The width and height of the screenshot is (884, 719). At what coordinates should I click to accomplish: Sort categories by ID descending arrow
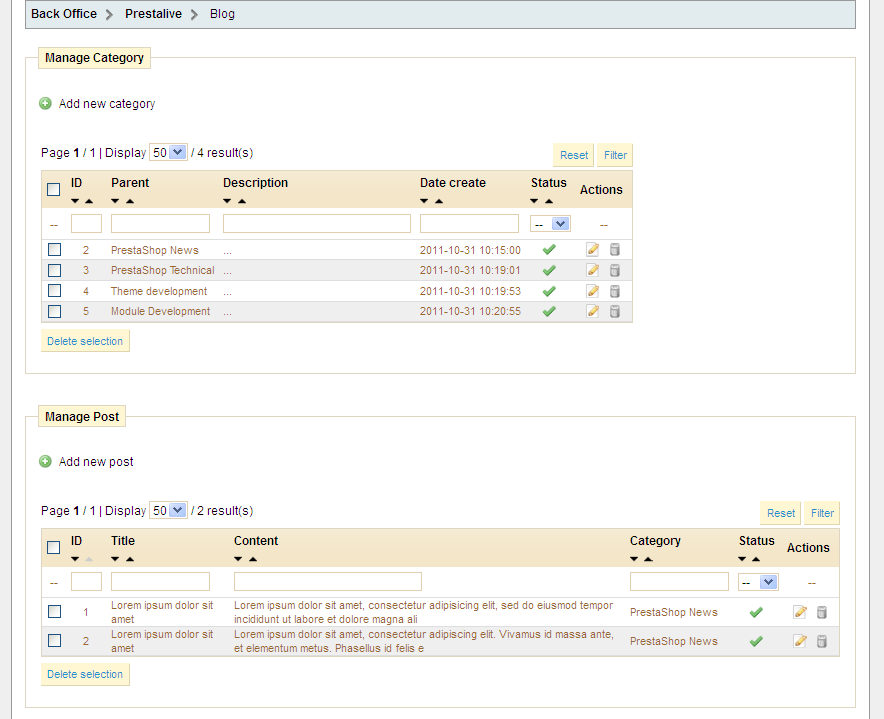(76, 202)
